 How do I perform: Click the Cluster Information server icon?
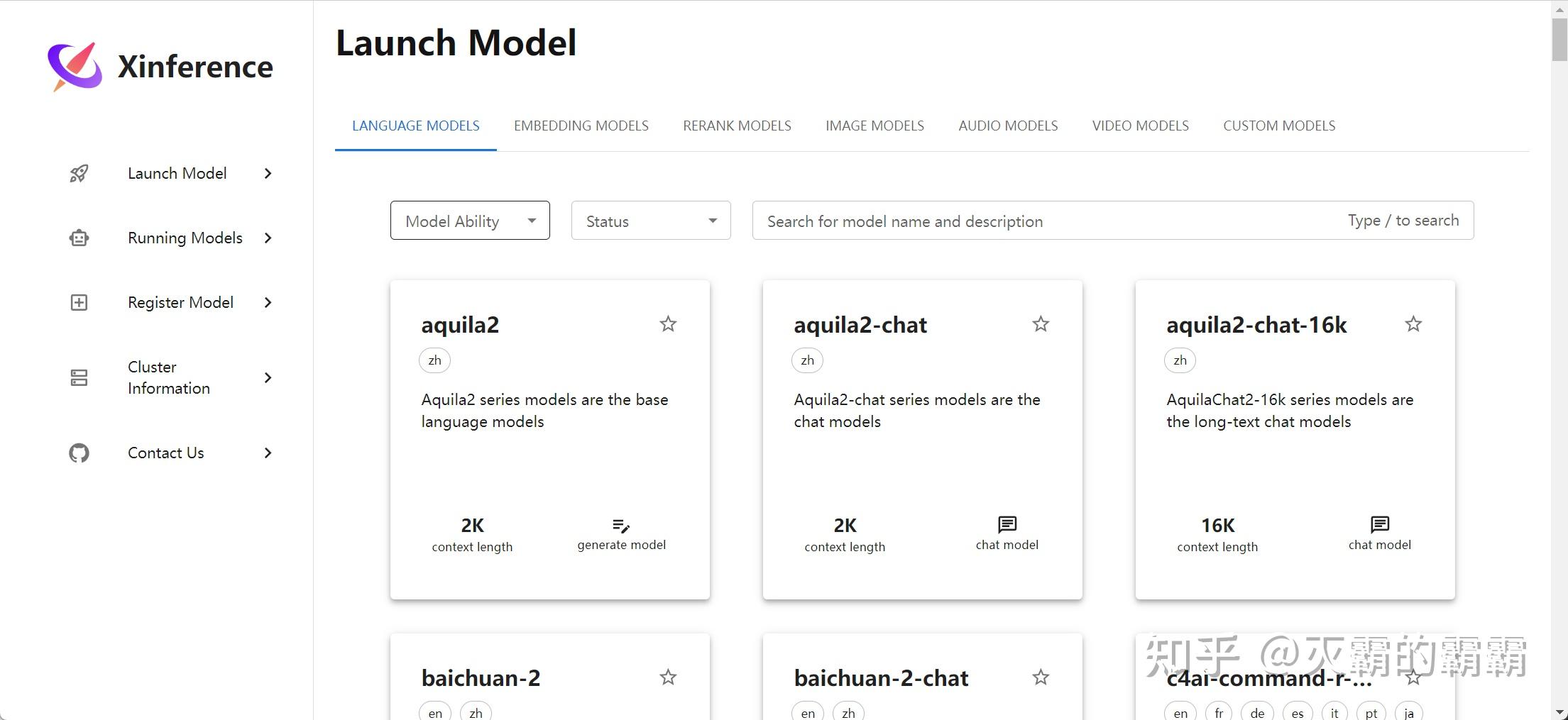(x=79, y=377)
